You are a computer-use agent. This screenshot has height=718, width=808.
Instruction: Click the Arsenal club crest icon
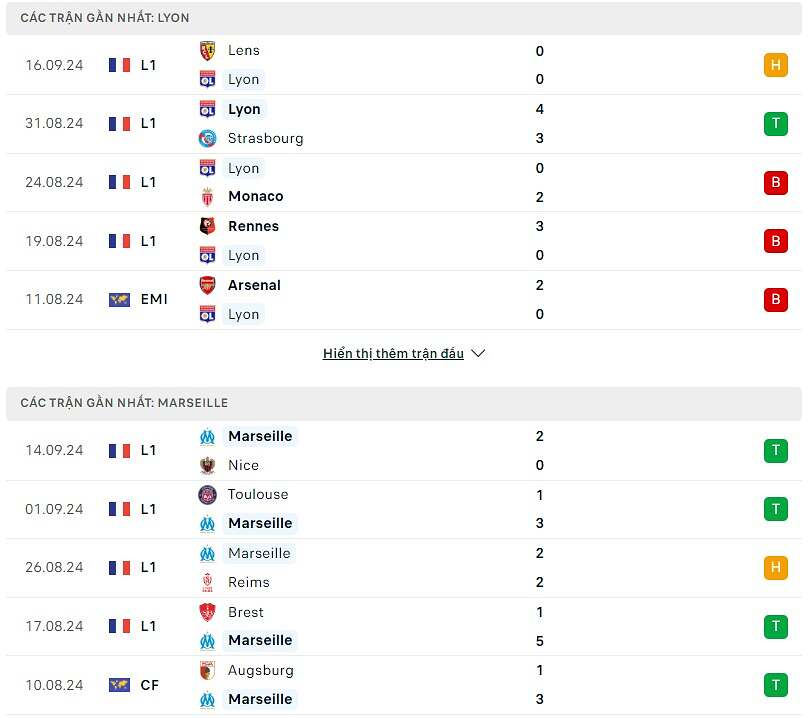tap(208, 285)
